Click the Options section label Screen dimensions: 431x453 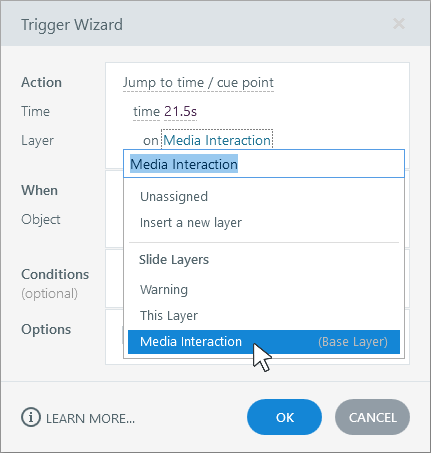point(46,329)
